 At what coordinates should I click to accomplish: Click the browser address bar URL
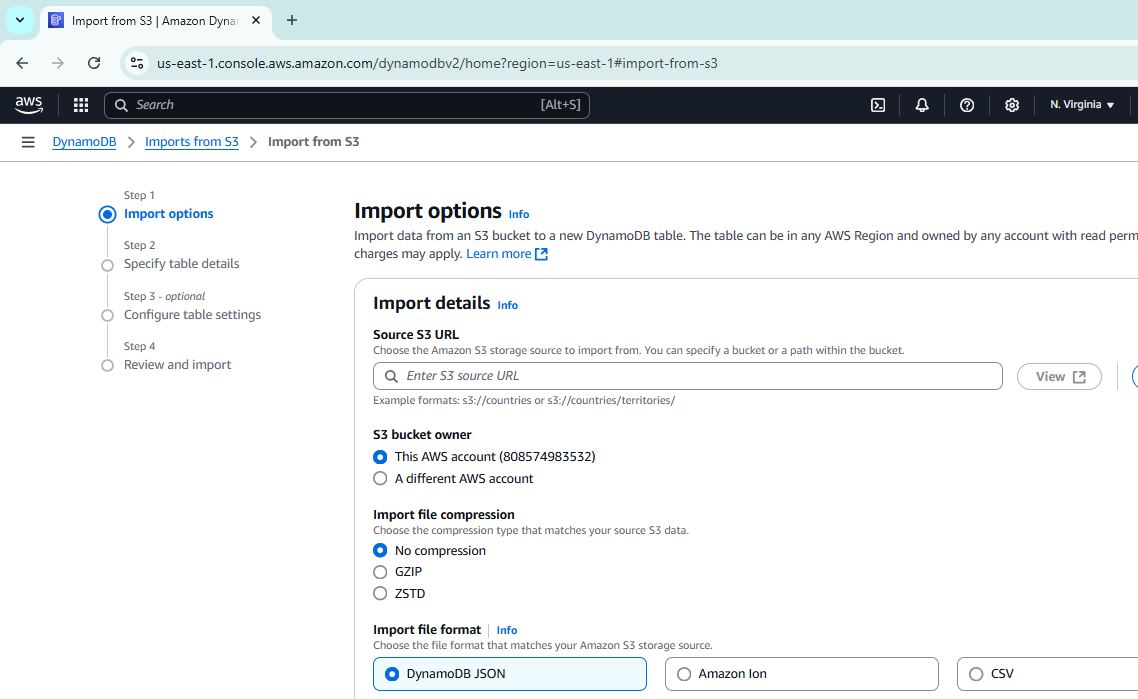tap(437, 63)
